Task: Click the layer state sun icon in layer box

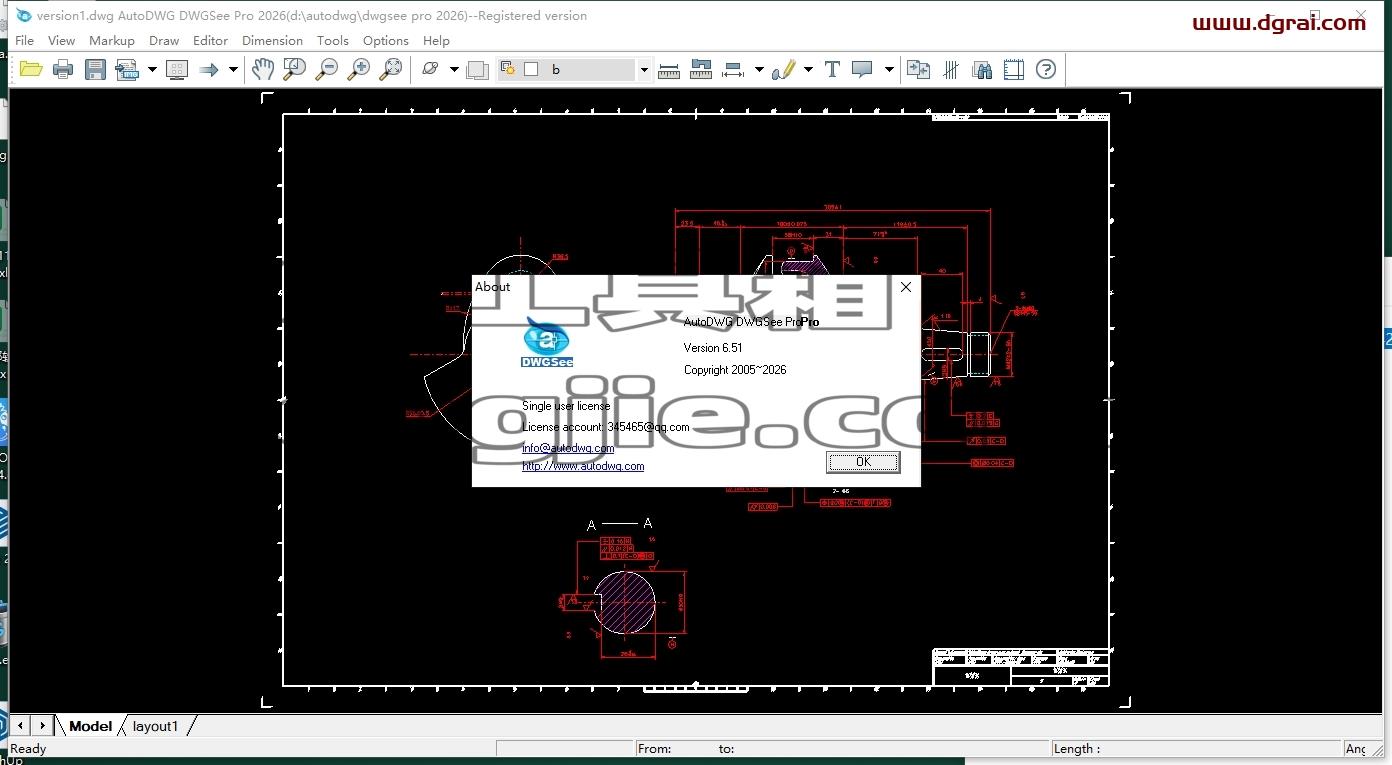Action: click(508, 69)
